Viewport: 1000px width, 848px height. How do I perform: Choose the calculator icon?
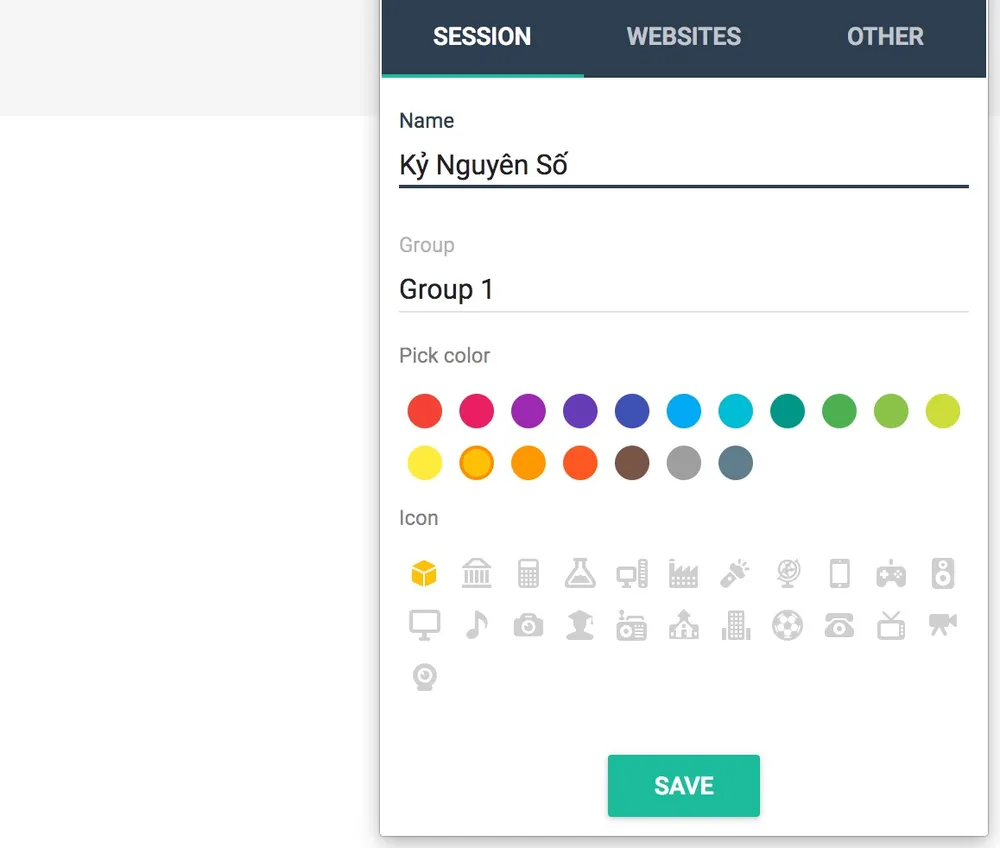coord(528,574)
